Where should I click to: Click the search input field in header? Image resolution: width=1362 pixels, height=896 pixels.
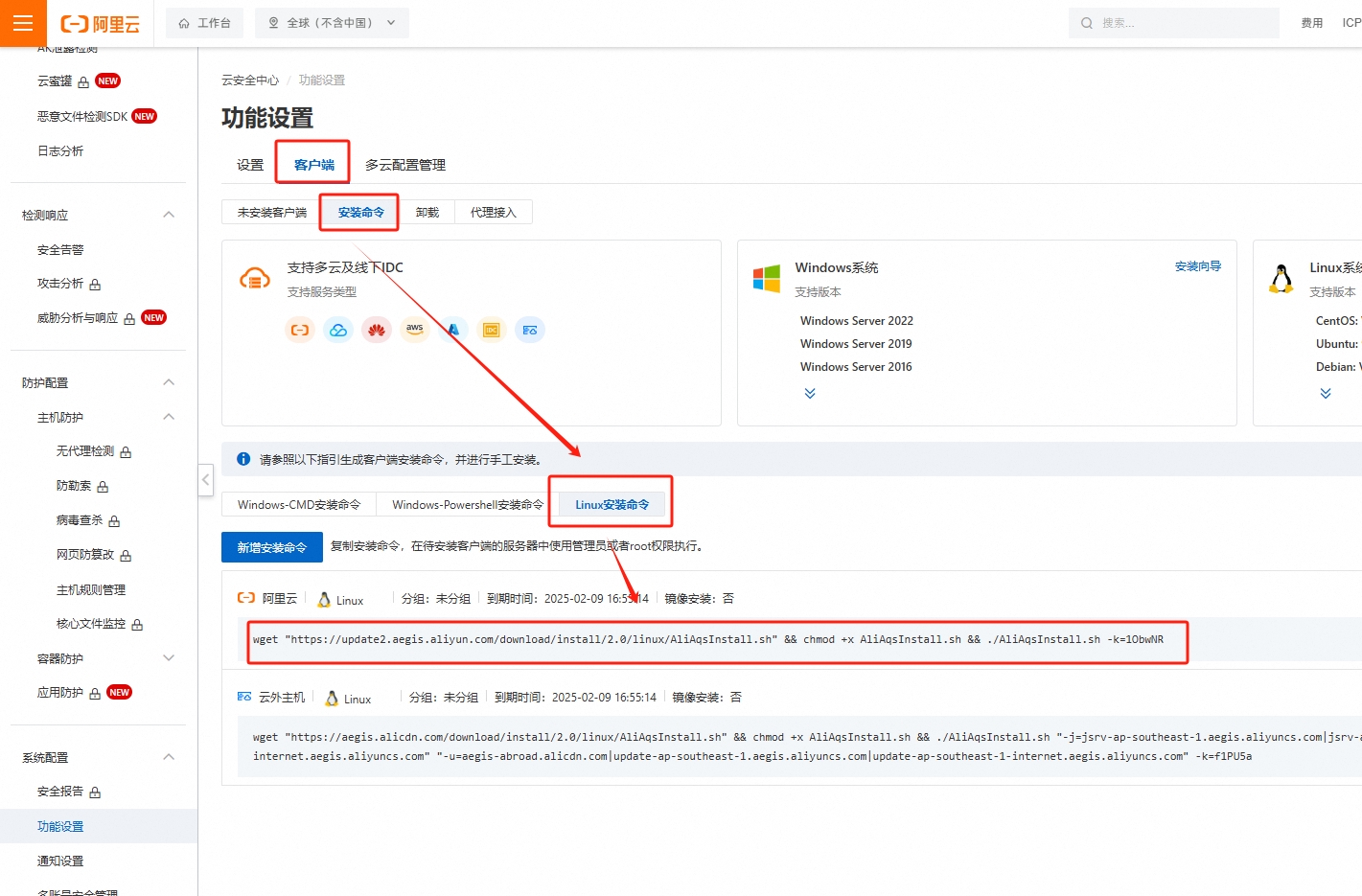pos(1179,23)
